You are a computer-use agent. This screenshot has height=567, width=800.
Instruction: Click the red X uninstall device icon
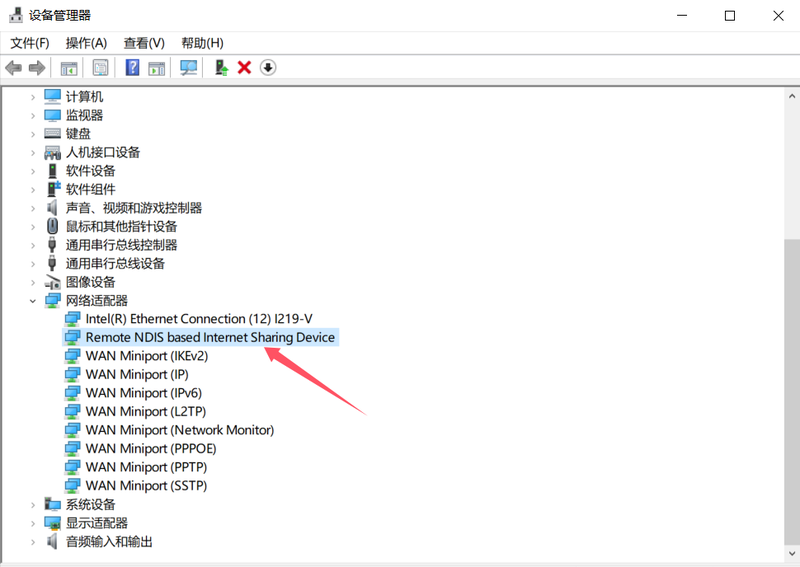coord(244,68)
